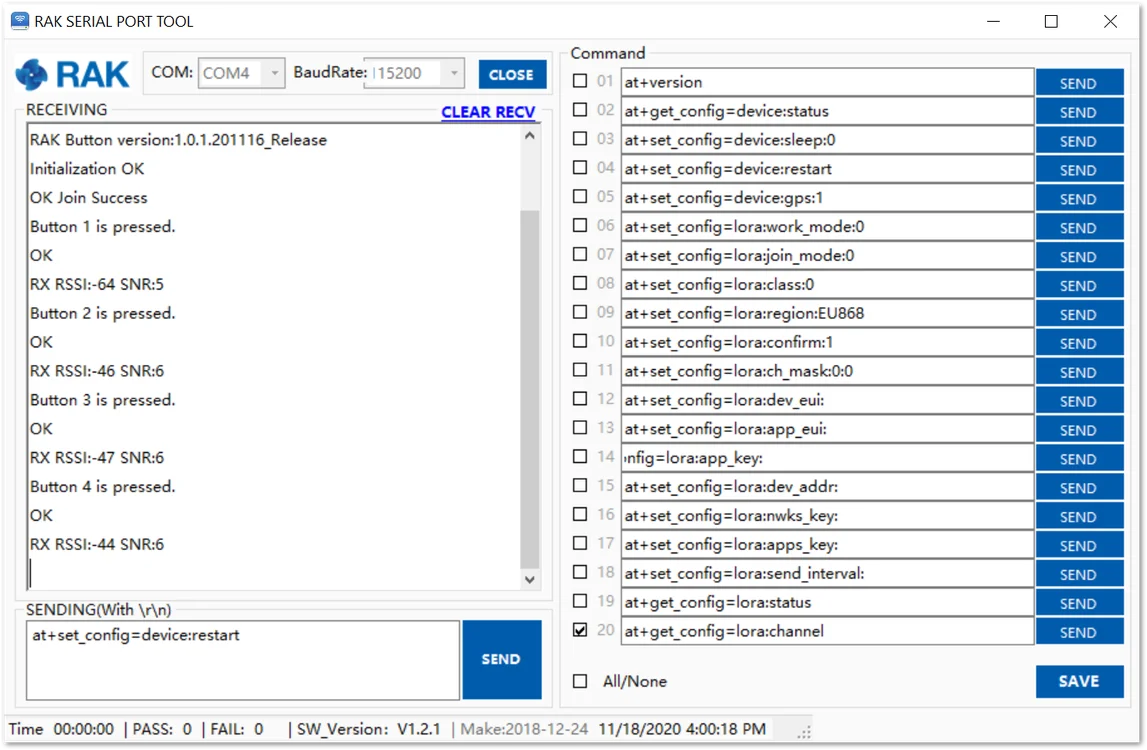Image resolution: width=1147 pixels, height=750 pixels.
Task: Send the lora:dev_eui command
Action: click(x=1079, y=401)
